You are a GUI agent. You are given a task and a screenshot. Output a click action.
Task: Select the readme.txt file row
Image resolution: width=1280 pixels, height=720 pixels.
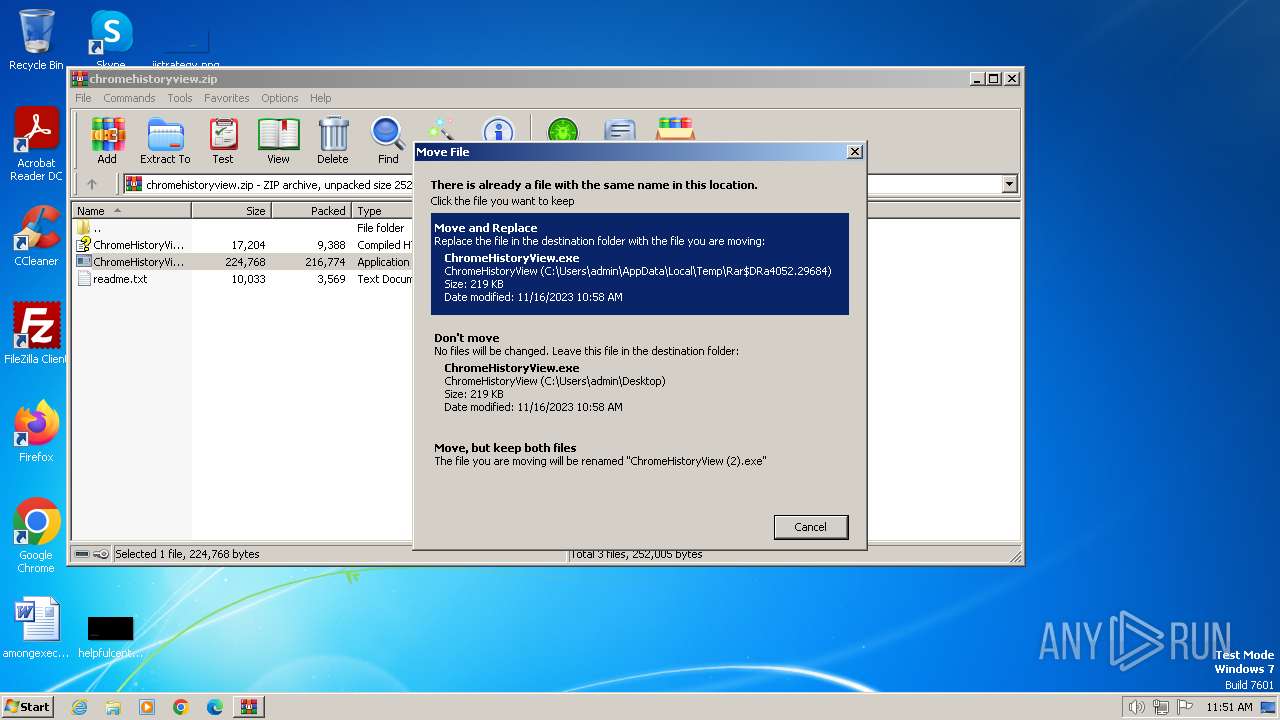243,279
